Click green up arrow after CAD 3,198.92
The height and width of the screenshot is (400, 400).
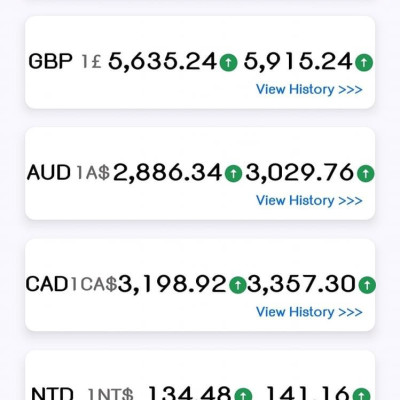pos(238,285)
